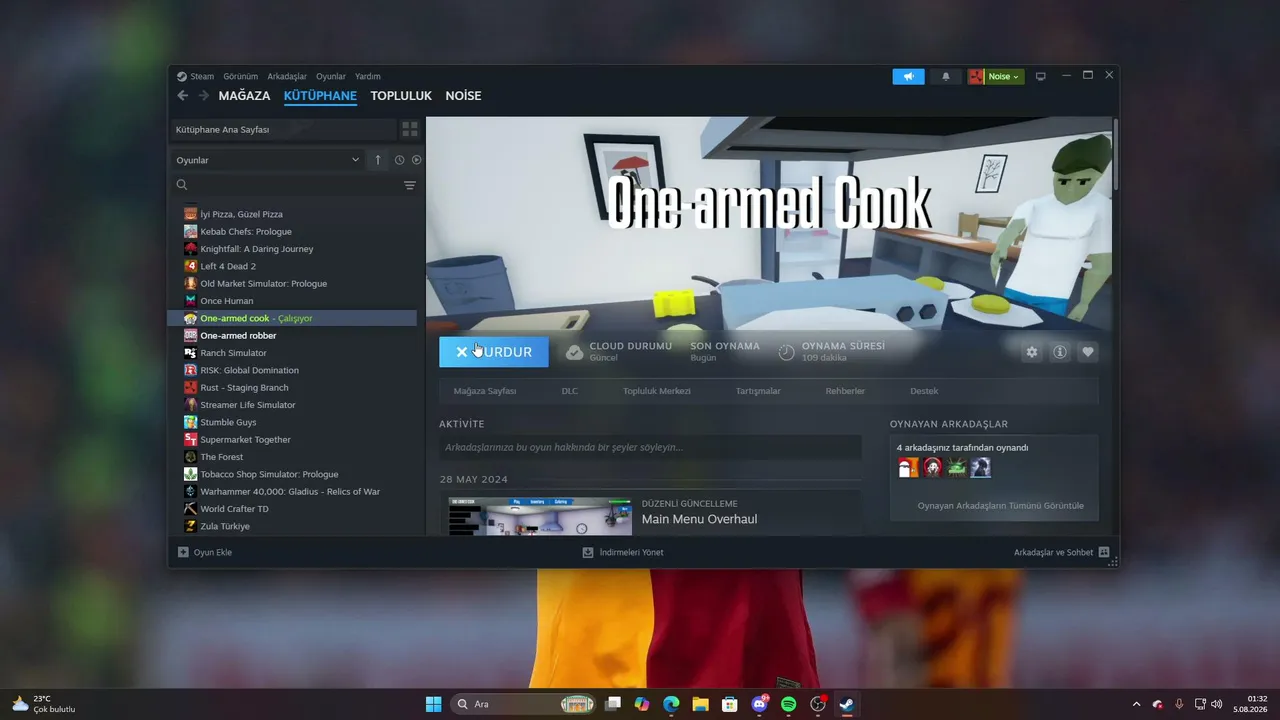
Task: Stop the game with DURDUR button
Action: click(x=494, y=352)
